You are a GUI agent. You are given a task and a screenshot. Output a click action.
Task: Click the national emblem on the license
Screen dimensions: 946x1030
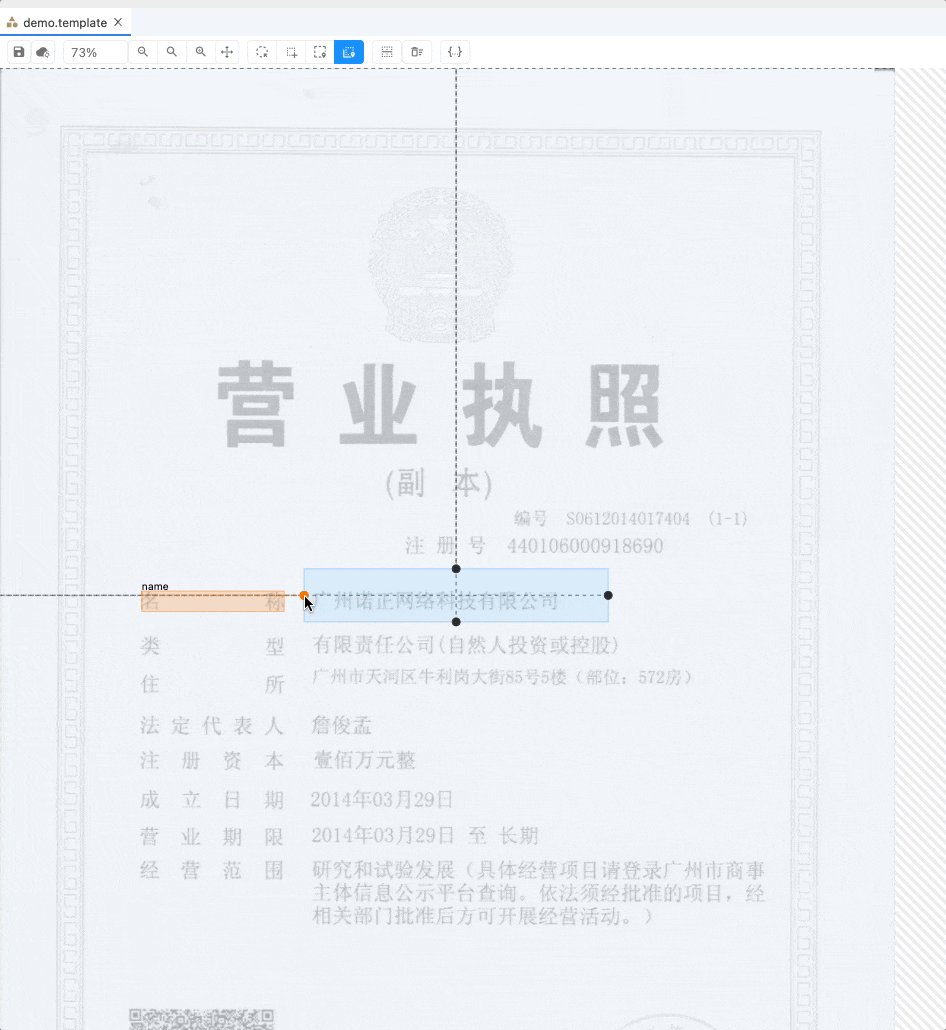point(441,265)
